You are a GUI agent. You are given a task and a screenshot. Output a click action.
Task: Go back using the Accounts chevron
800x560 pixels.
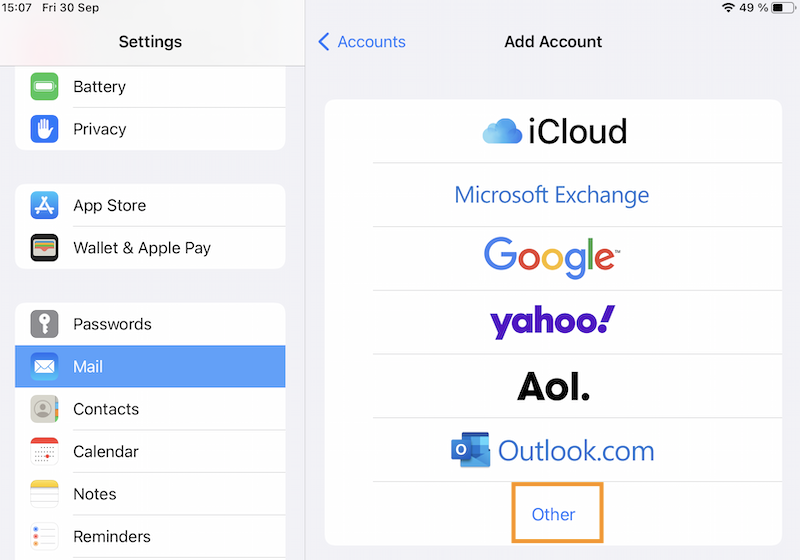tap(324, 42)
